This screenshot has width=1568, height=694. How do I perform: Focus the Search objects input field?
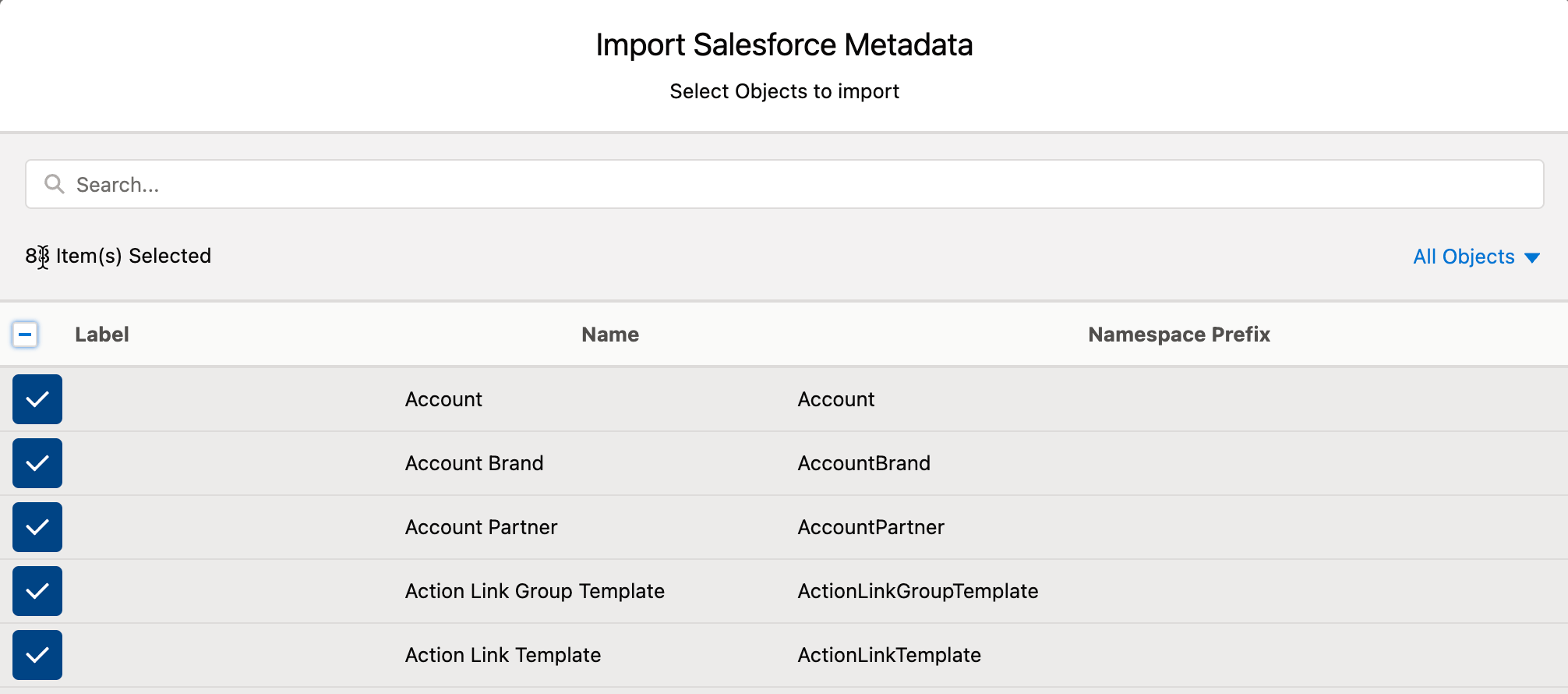(x=784, y=184)
